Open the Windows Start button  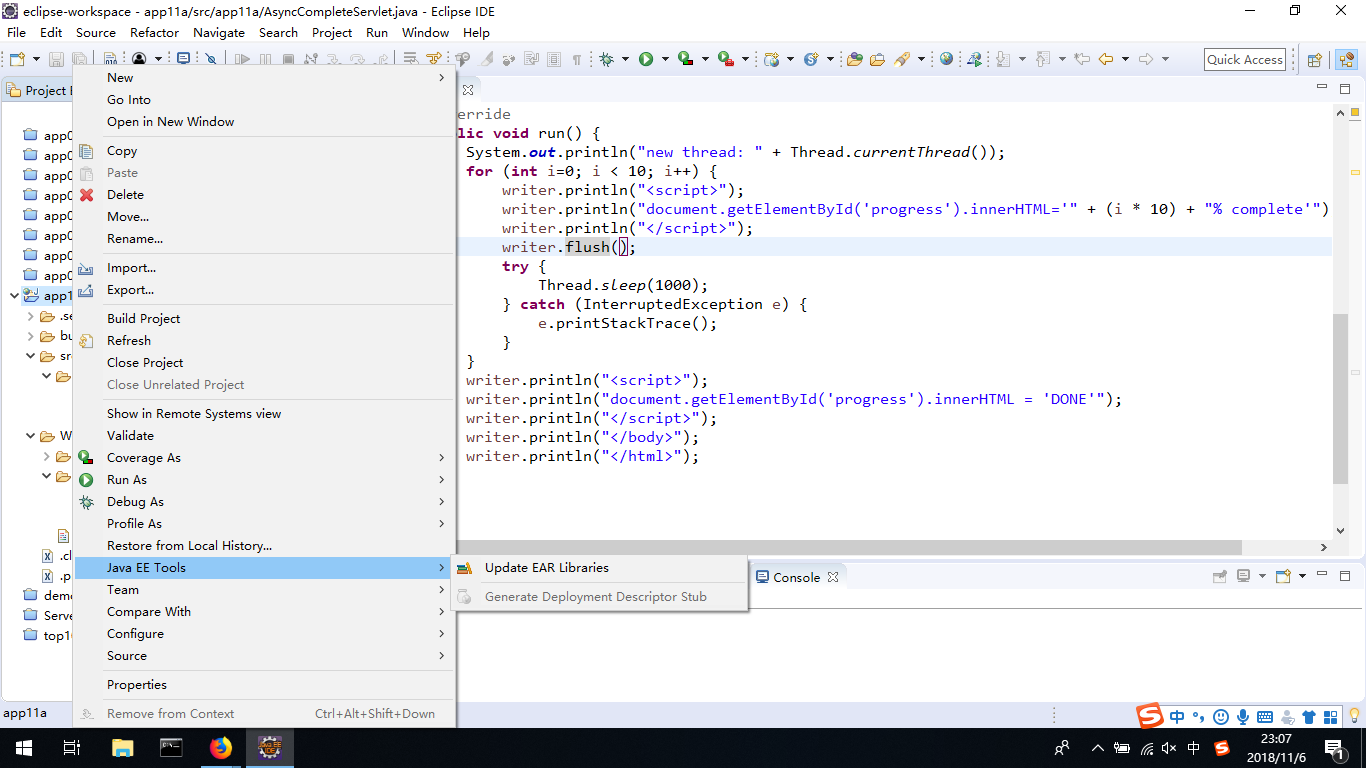pos(23,747)
